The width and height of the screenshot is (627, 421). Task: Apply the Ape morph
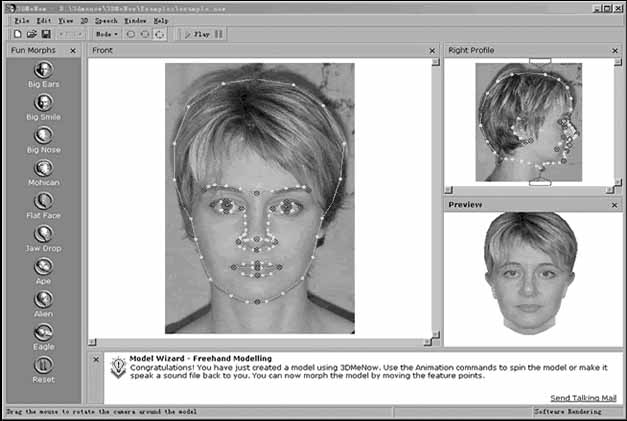pyautogui.click(x=43, y=267)
